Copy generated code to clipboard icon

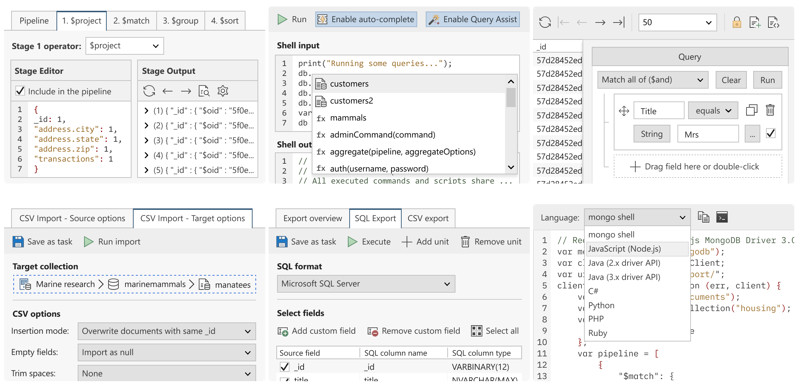pyautogui.click(x=704, y=217)
